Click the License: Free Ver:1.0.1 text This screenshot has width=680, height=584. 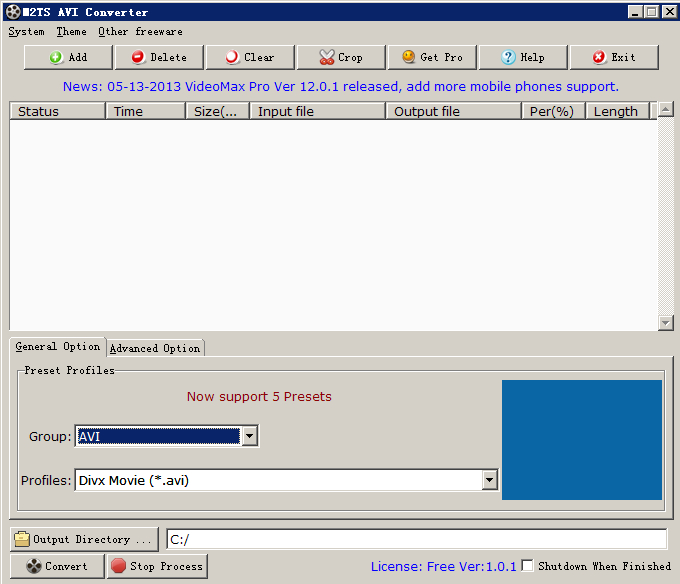coord(443,566)
